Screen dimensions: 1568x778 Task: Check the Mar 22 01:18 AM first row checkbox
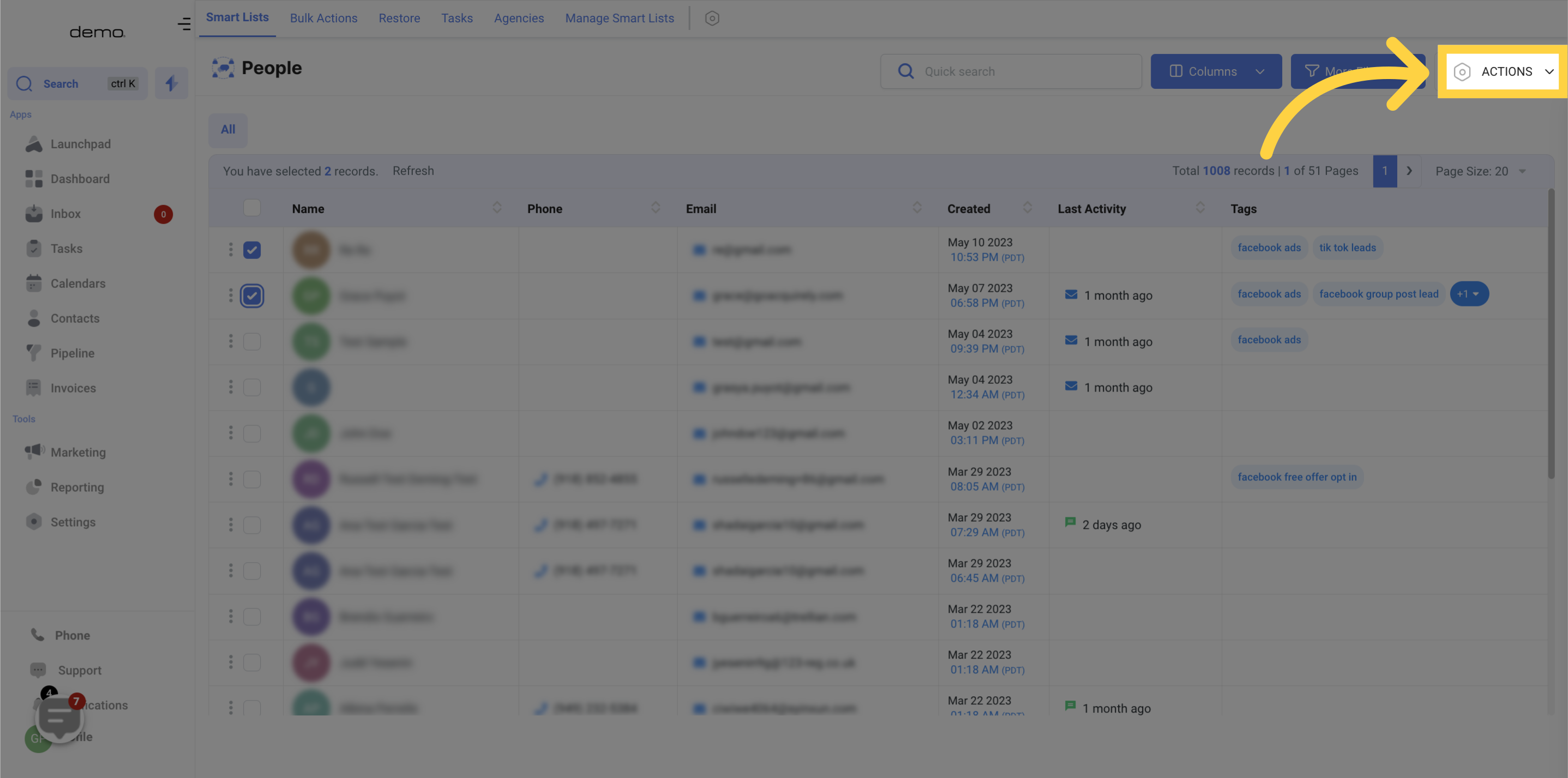(x=251, y=617)
